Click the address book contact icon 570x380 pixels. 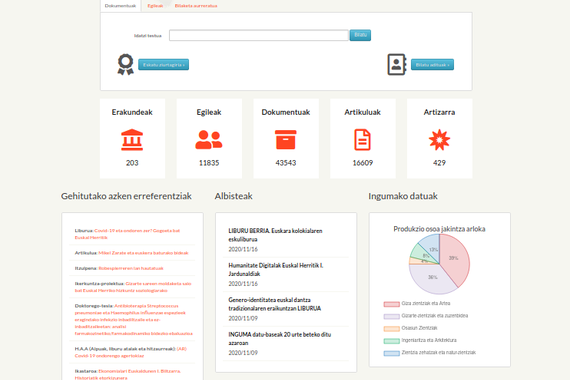pos(397,64)
